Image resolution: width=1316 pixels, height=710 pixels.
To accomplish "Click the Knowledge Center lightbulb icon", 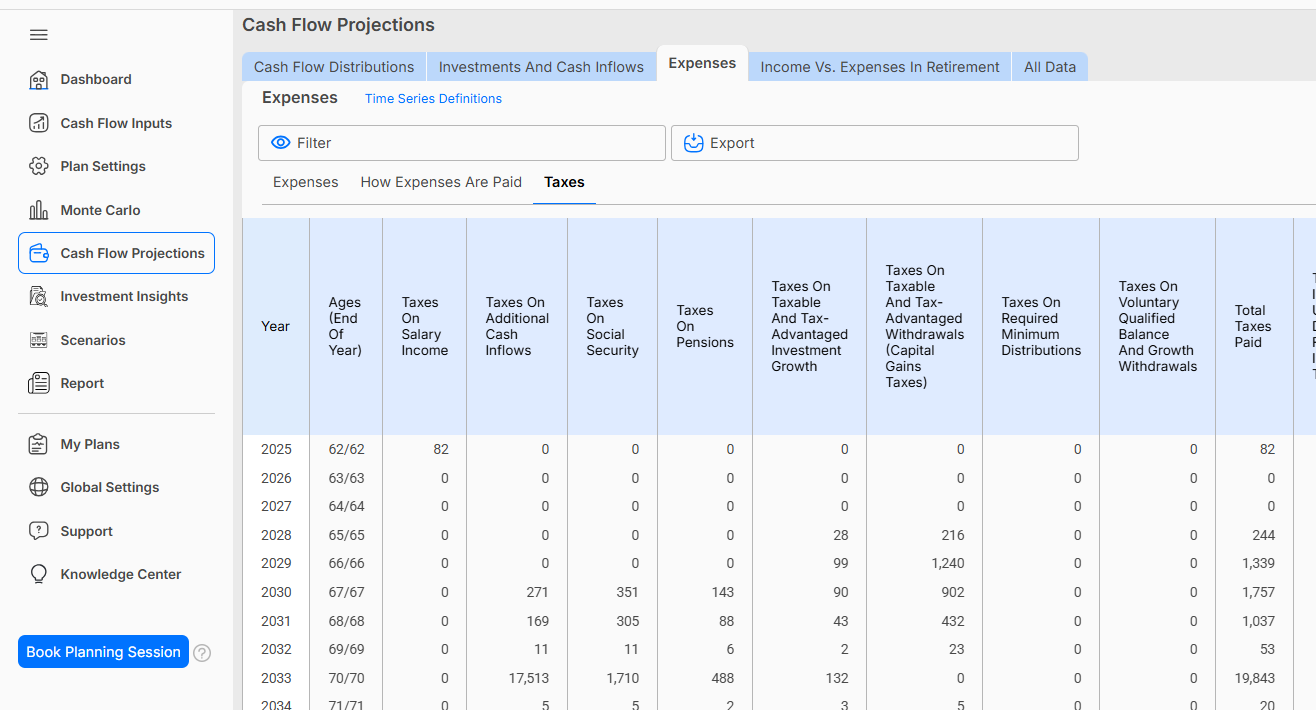I will (39, 574).
